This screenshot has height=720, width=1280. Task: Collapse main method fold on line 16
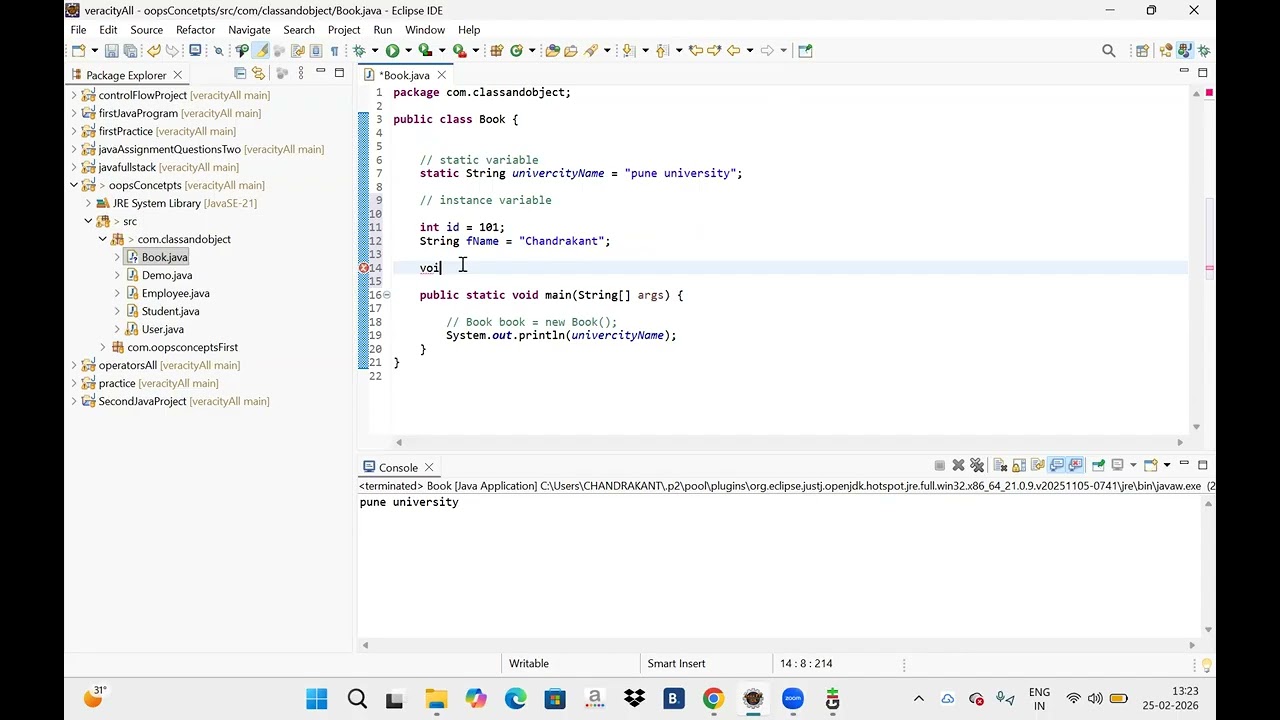(387, 295)
